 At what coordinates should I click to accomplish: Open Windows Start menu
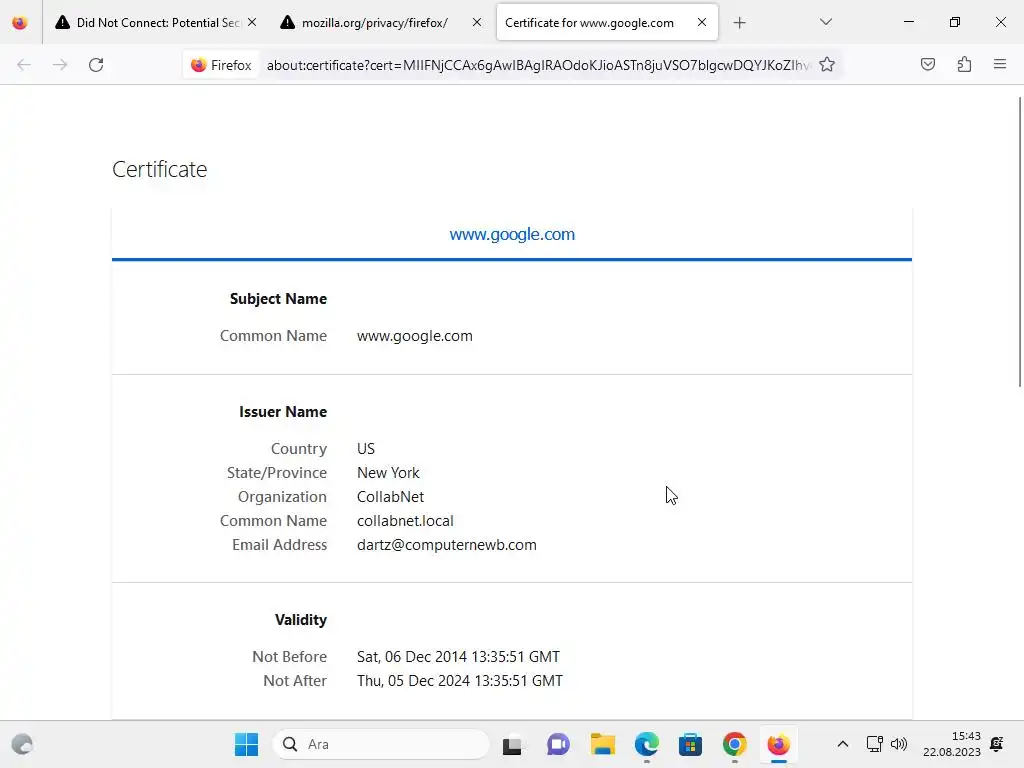(247, 744)
